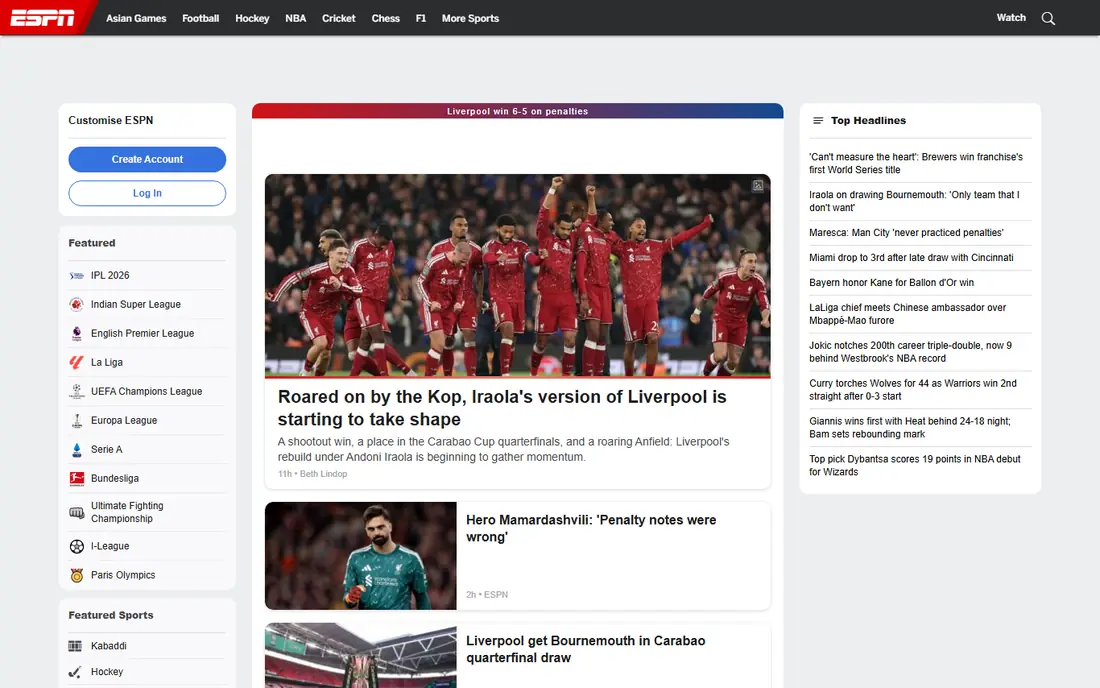
Task: Open the Asian Games menu
Action: click(x=136, y=18)
